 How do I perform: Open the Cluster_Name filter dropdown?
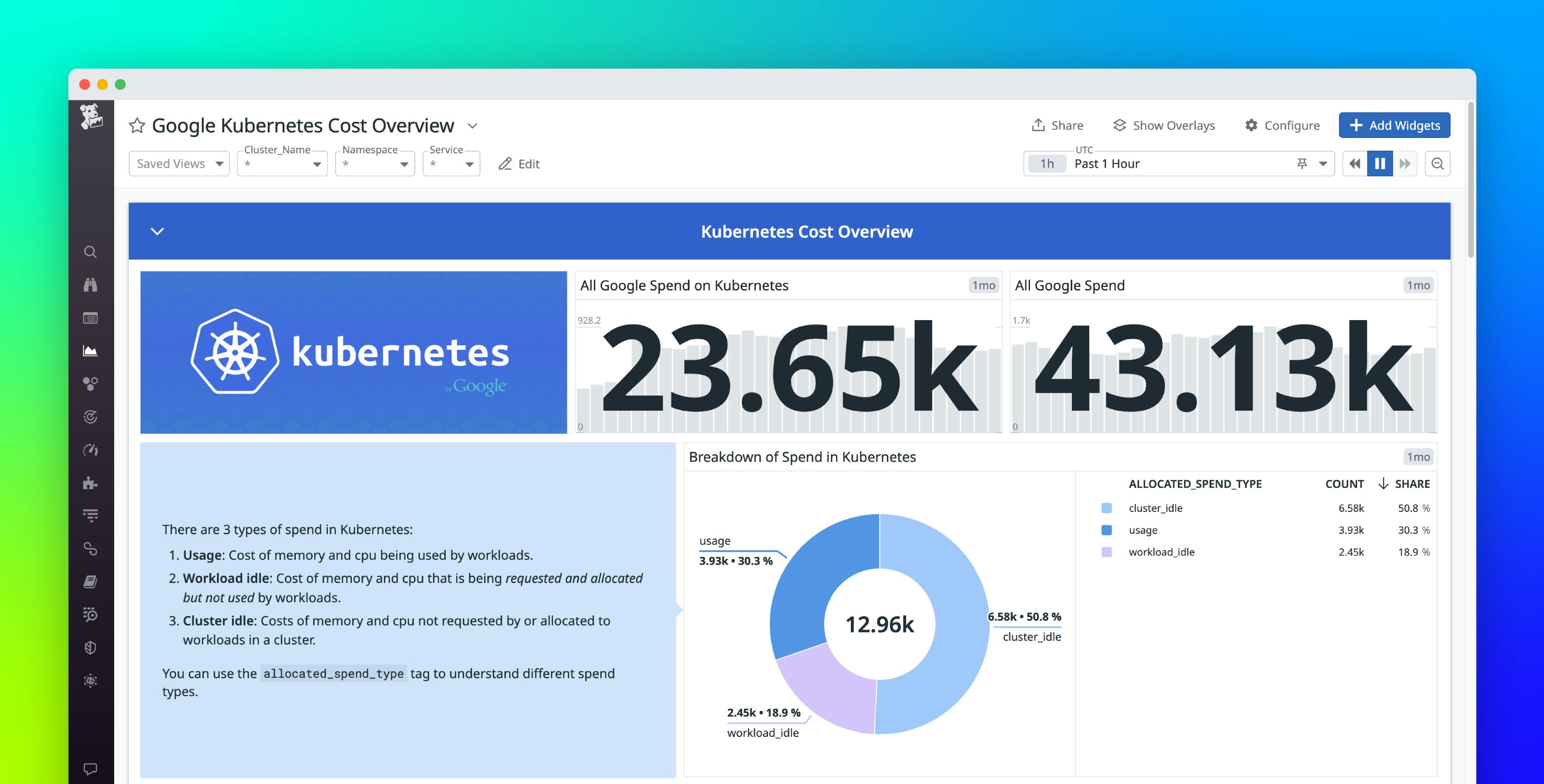pos(317,164)
